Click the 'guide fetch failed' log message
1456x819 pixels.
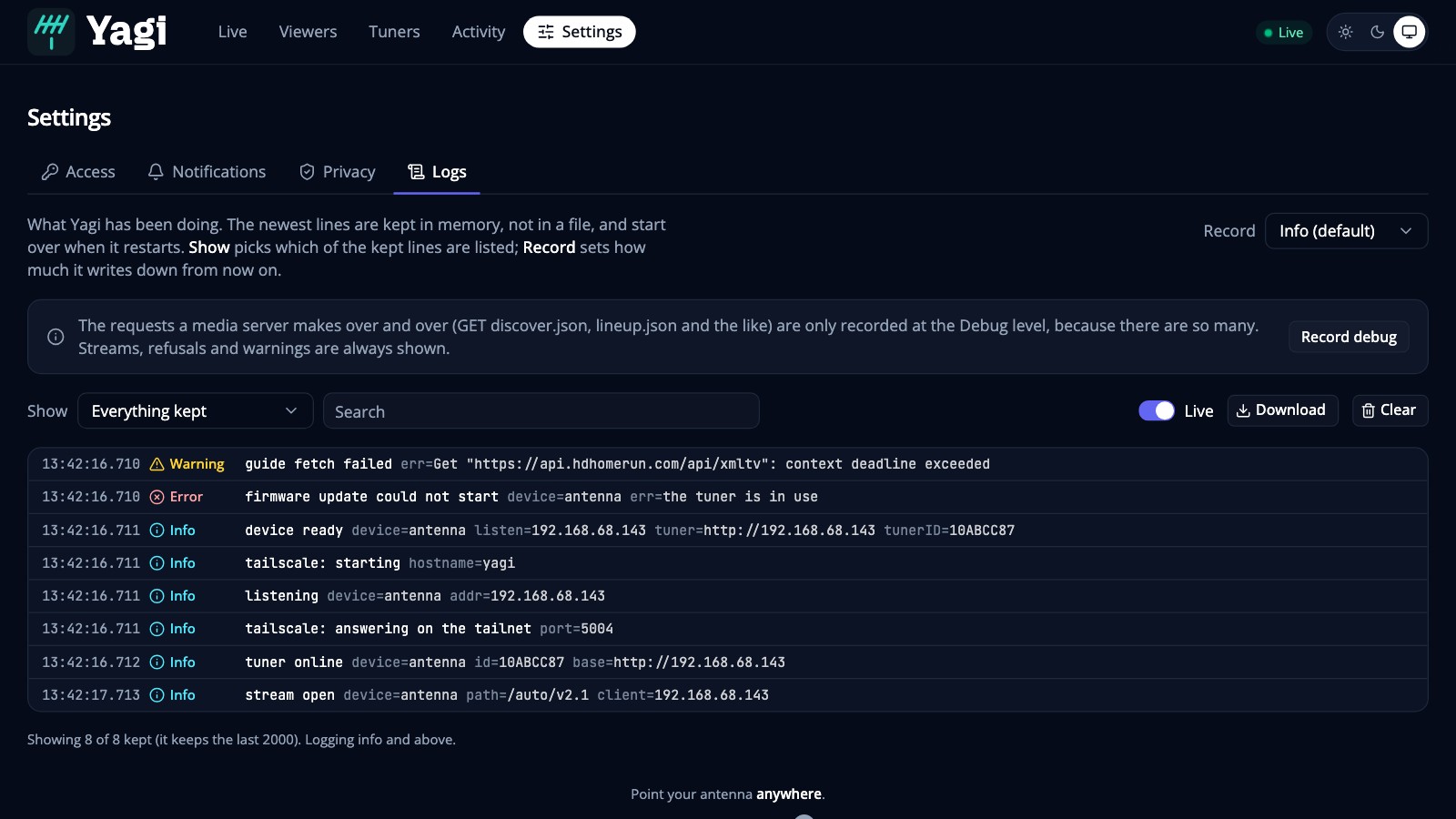[318, 464]
